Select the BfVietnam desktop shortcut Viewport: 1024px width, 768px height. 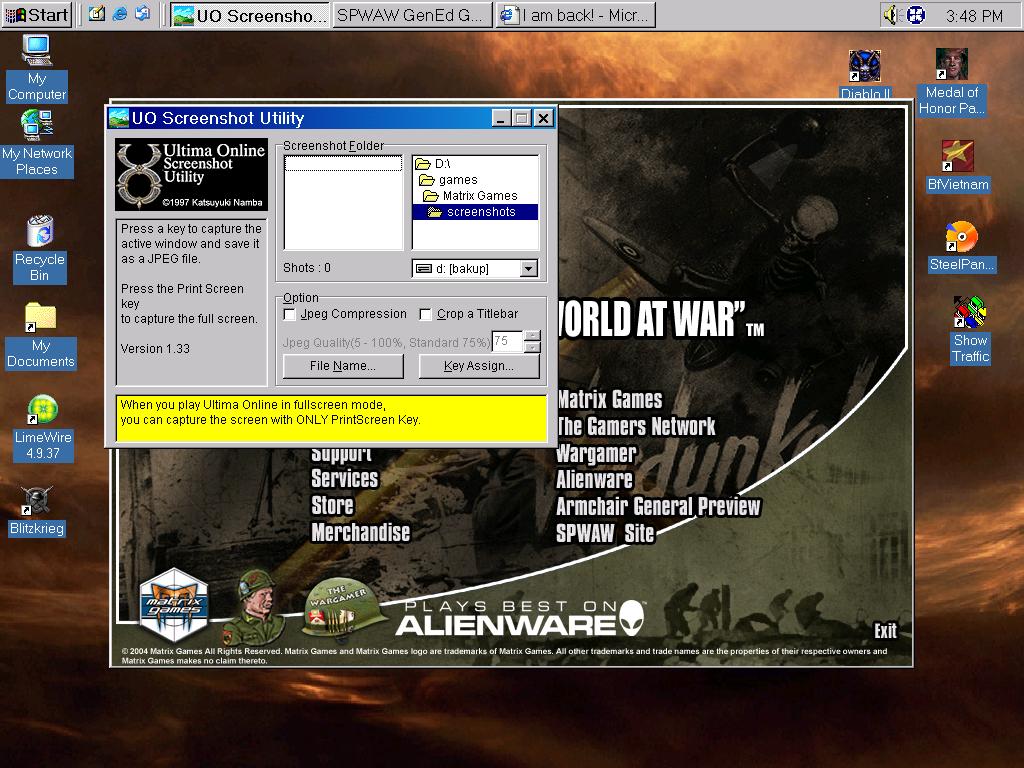click(958, 166)
